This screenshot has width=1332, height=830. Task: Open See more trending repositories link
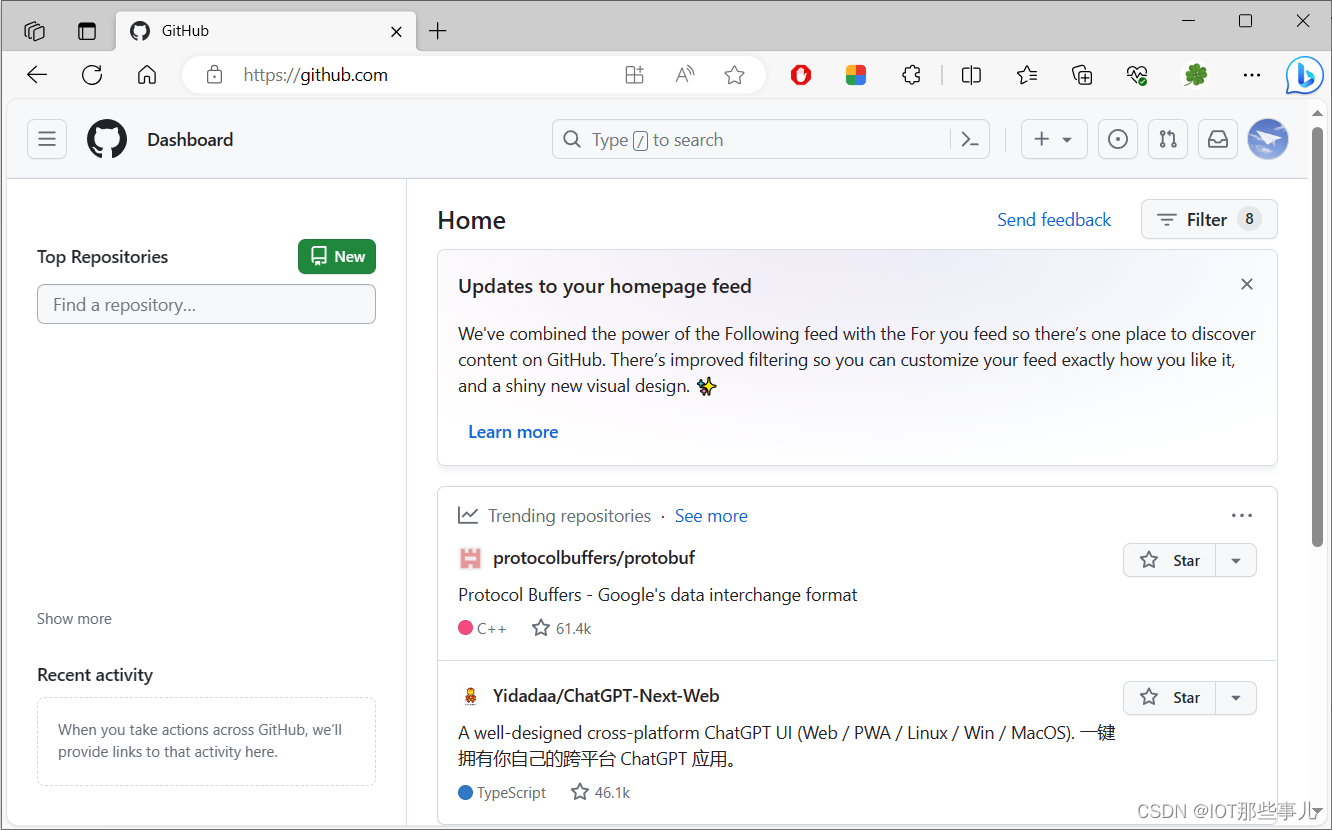(711, 516)
